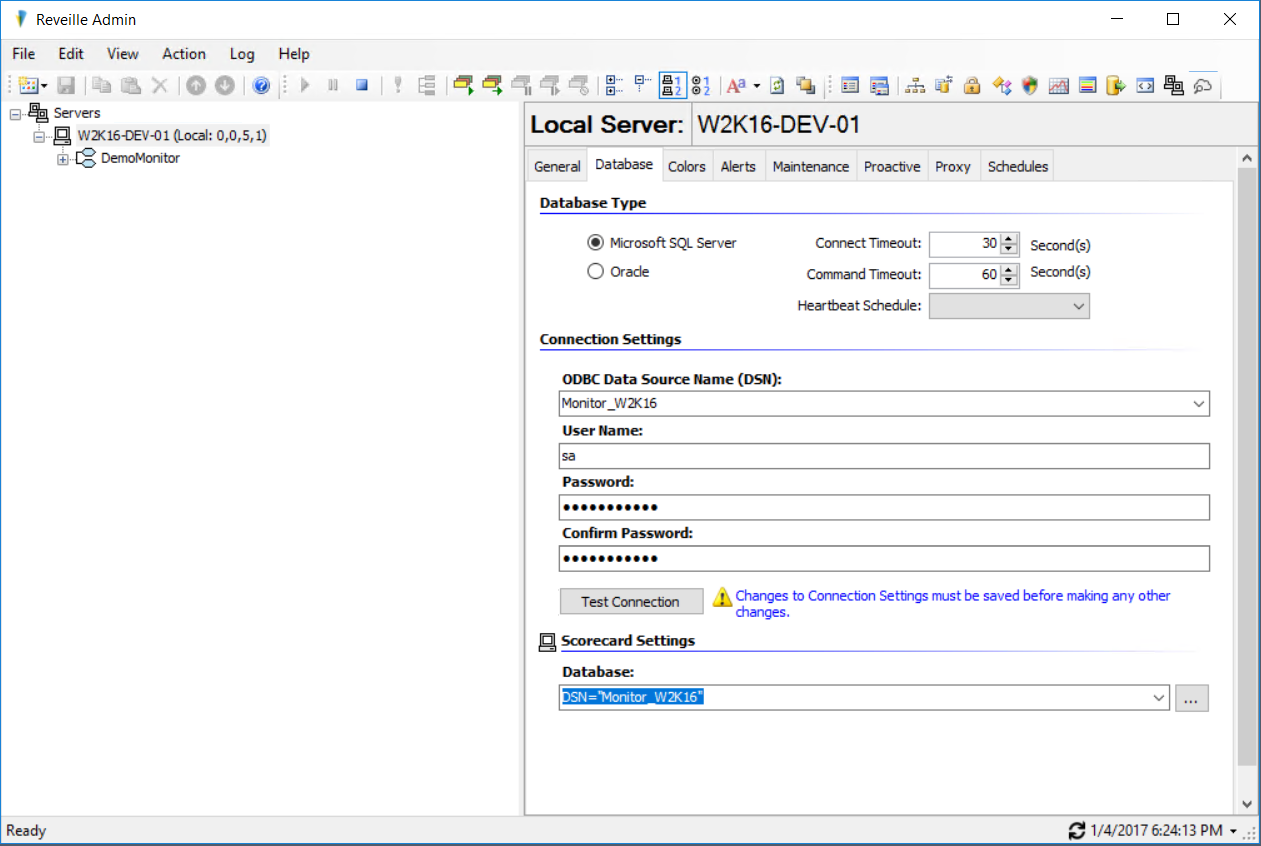
Task: Decrease the Command Timeout spinner value
Action: click(1009, 281)
